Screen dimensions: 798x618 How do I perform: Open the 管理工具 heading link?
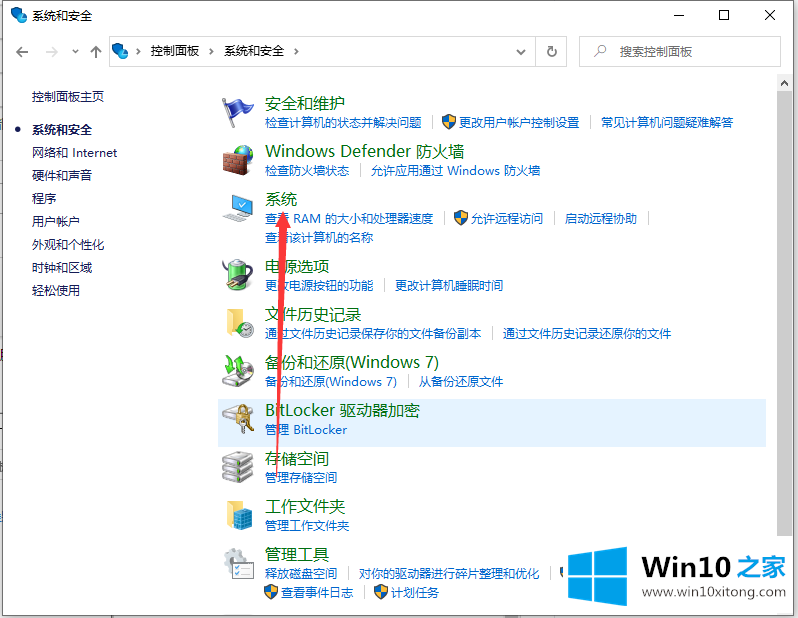297,554
